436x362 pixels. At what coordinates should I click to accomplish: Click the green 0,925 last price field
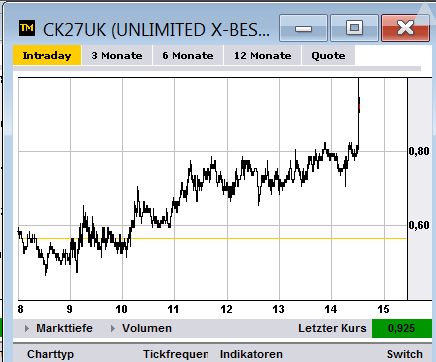coord(402,328)
